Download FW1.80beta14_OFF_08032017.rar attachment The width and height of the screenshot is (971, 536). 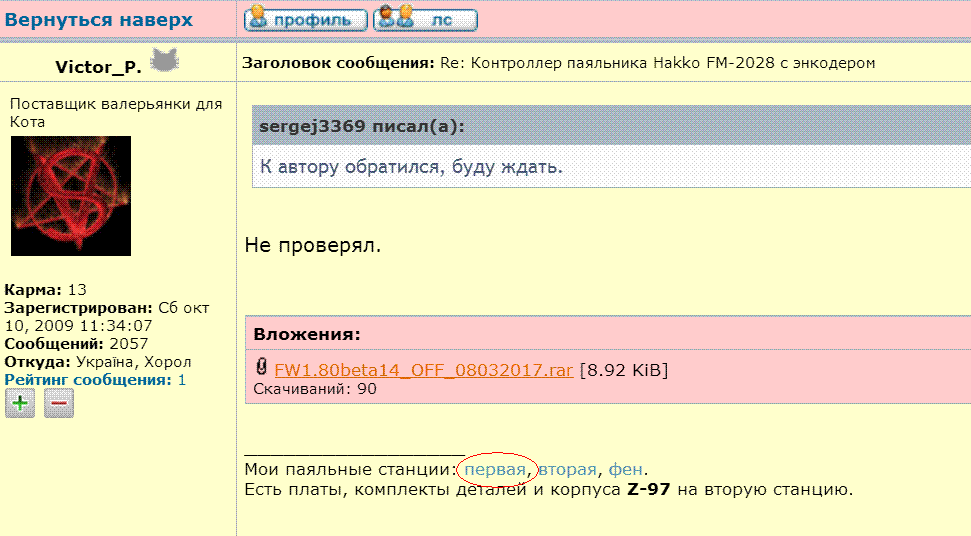click(423, 370)
